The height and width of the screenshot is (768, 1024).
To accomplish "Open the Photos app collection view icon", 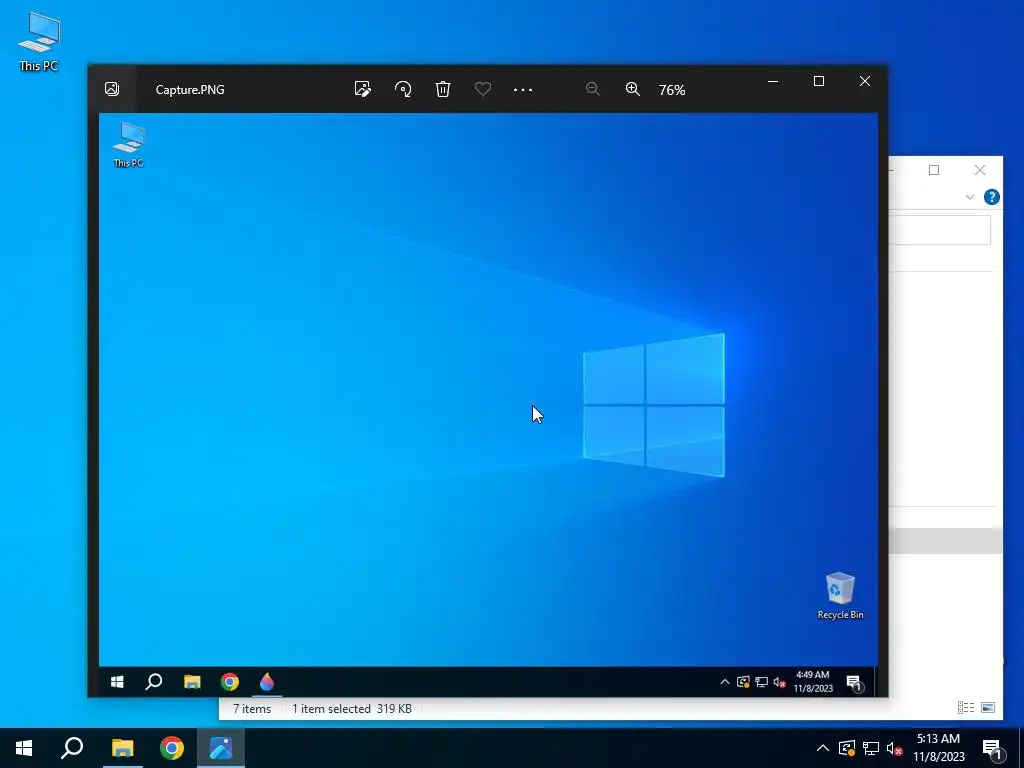I will (x=112, y=89).
